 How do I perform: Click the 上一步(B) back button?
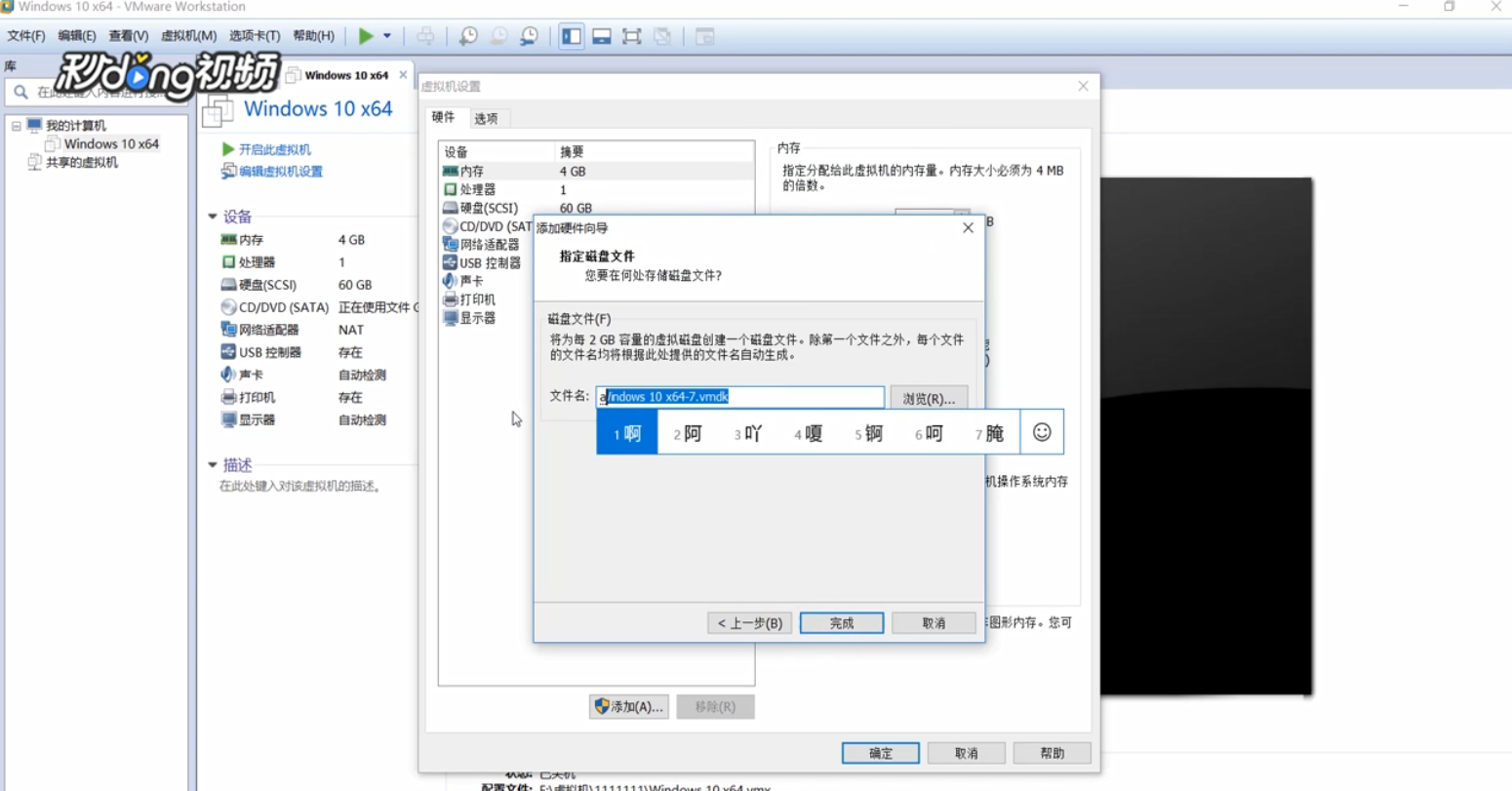coord(749,622)
